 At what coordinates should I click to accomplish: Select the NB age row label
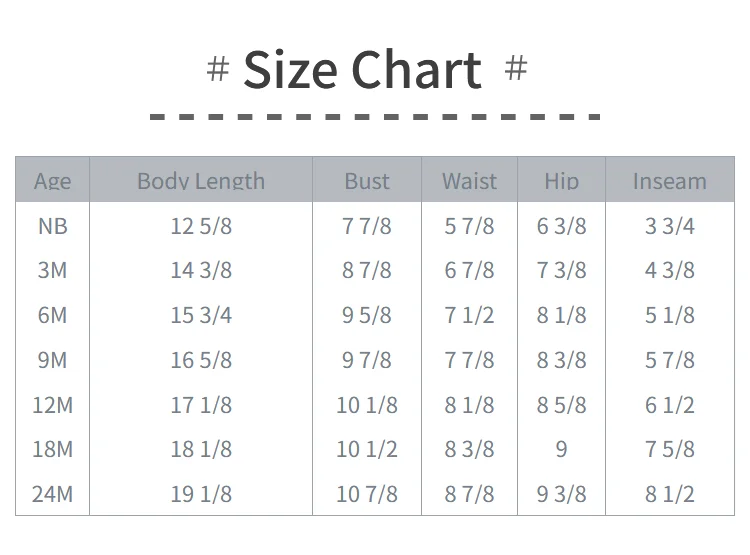[x=52, y=226]
